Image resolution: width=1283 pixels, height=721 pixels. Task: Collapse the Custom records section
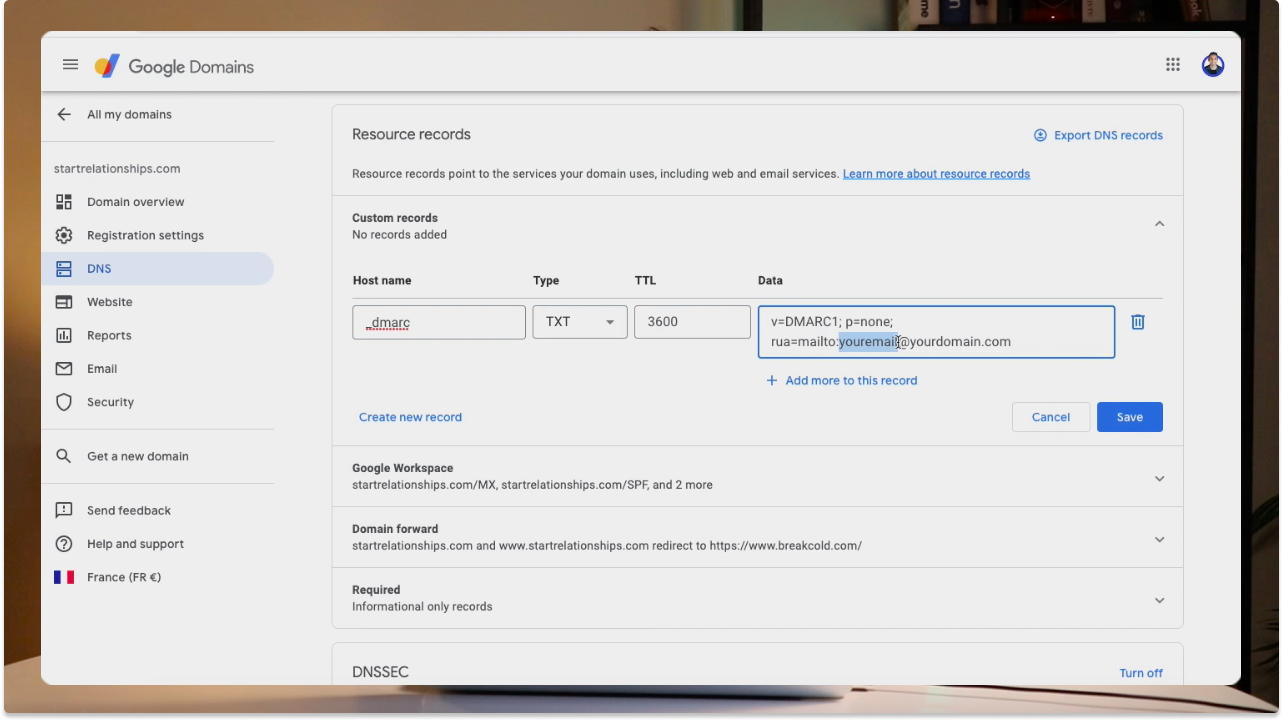pyautogui.click(x=1160, y=224)
